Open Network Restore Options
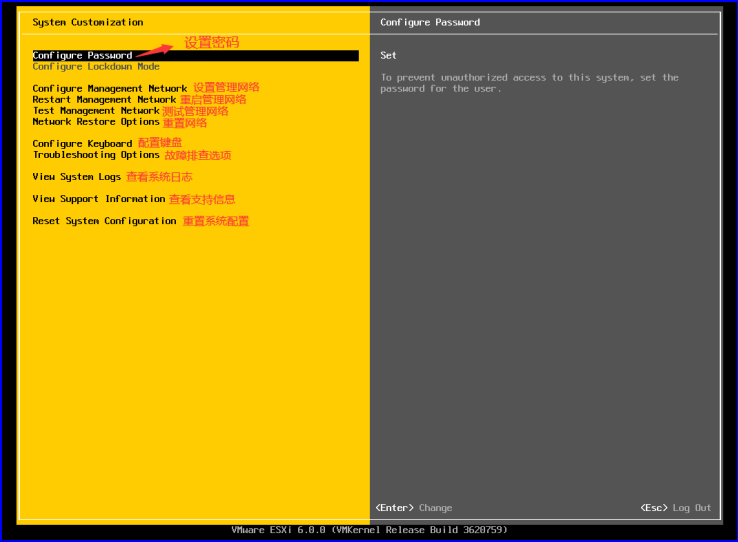 [x=96, y=122]
